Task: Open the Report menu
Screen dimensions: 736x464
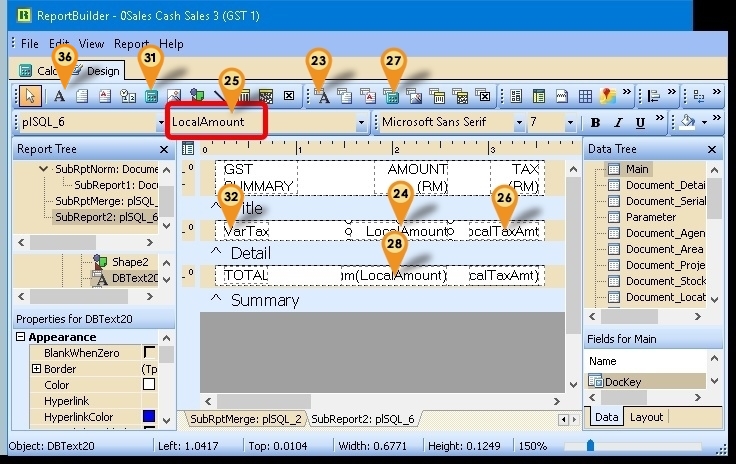Action: 131,44
